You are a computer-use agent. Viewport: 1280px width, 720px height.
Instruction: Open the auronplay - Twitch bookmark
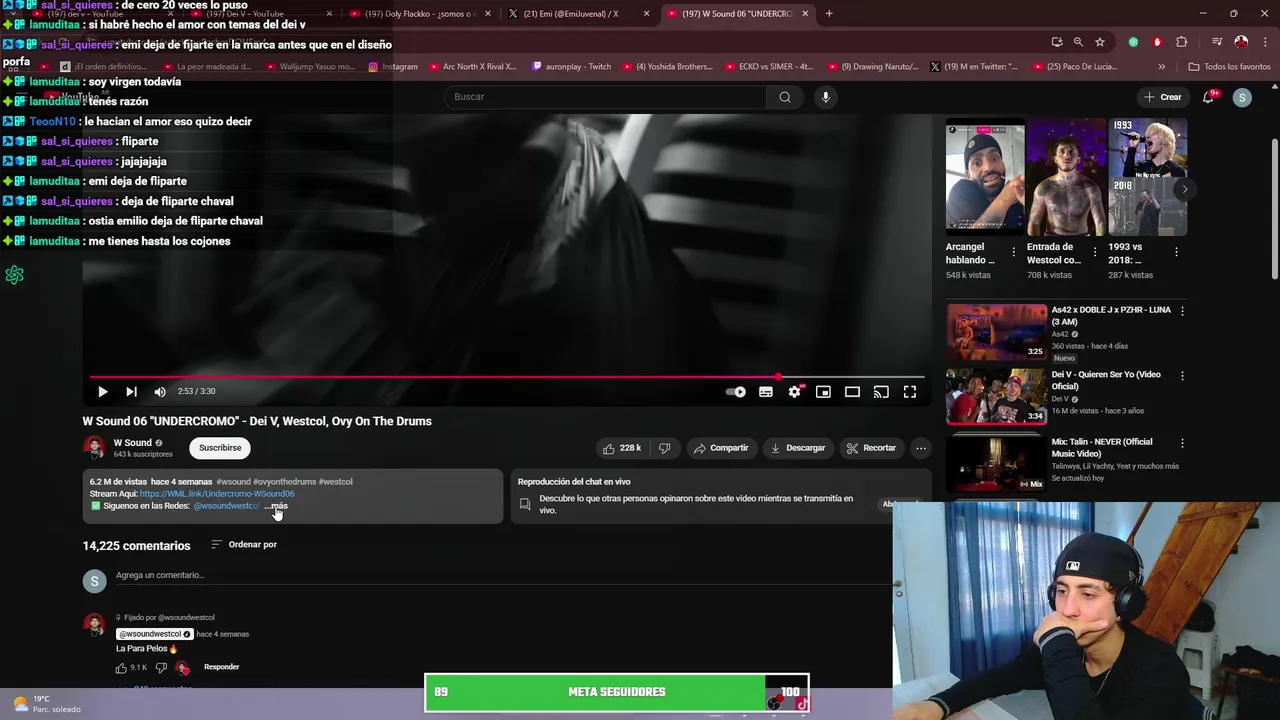tap(572, 67)
